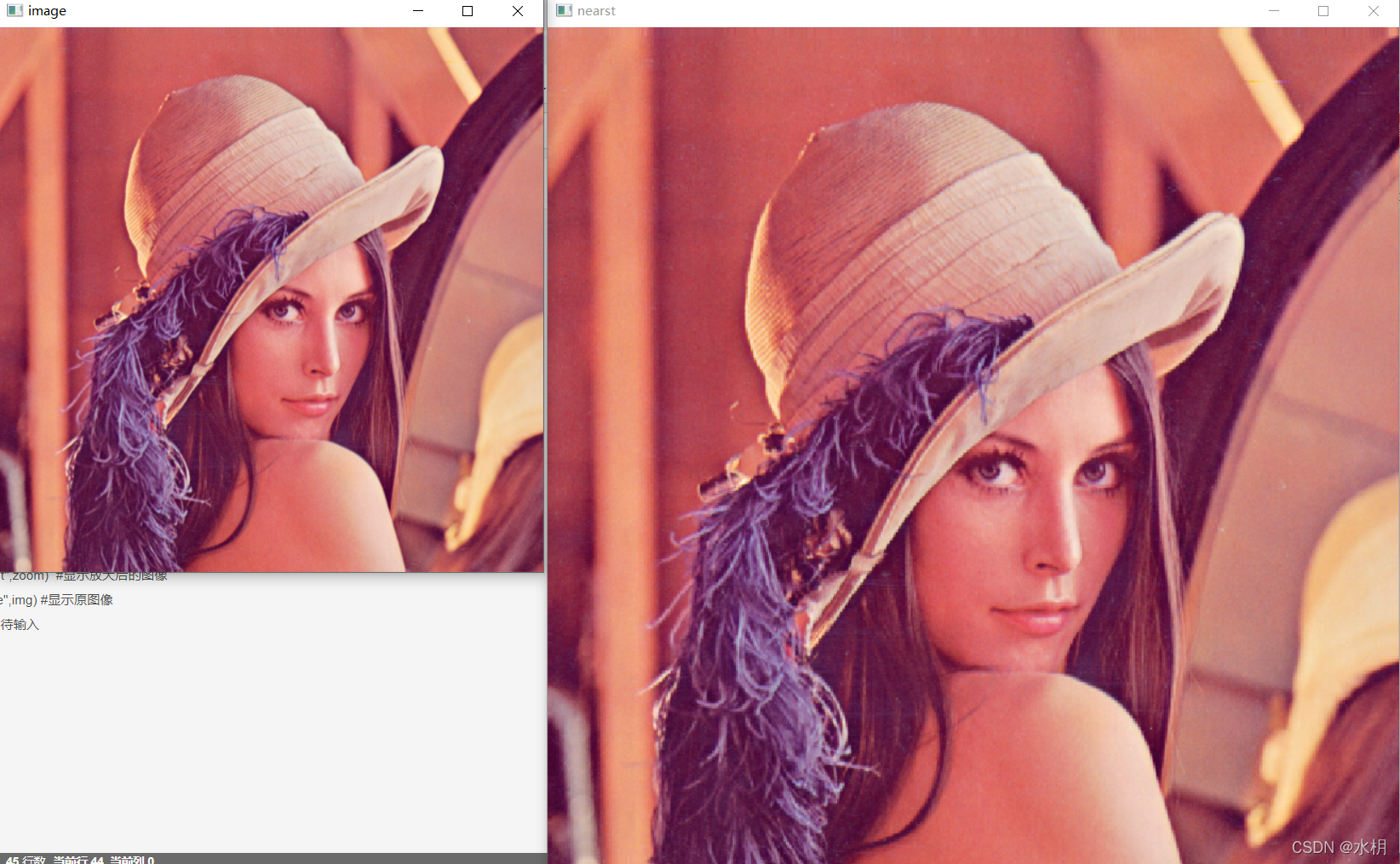Click the code line ending '待输入'

click(20, 624)
